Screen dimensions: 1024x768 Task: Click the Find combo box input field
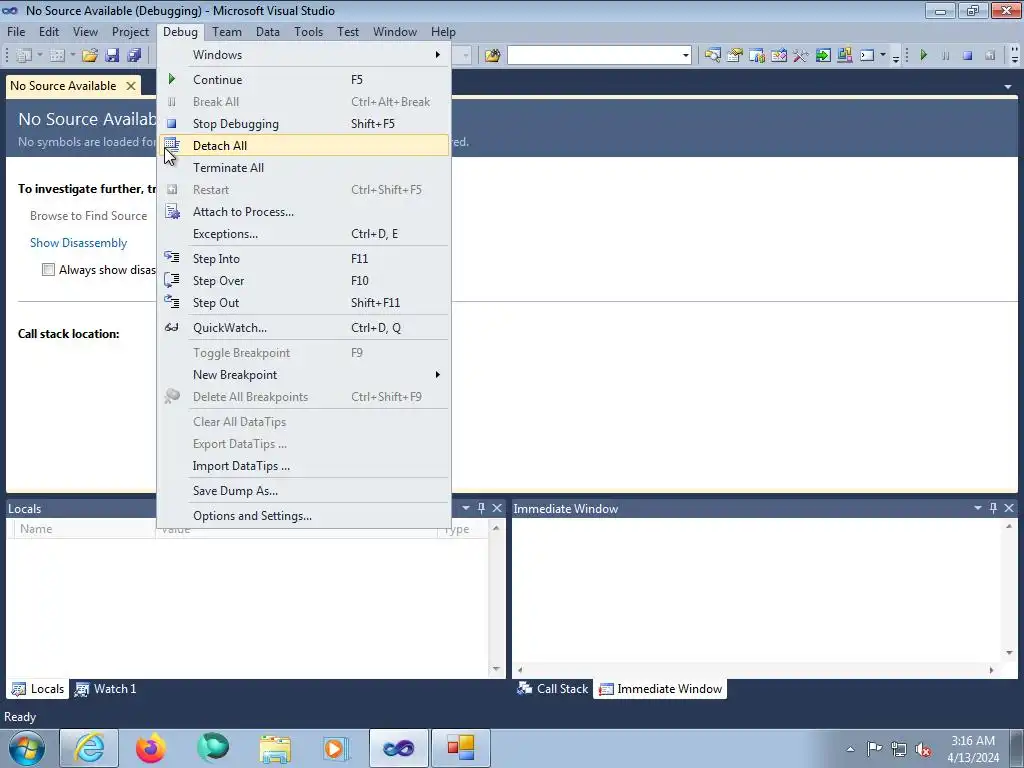(594, 56)
